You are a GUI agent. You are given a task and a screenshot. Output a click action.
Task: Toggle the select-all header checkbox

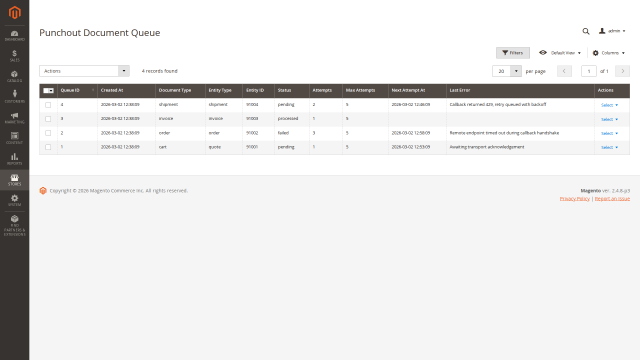[x=48, y=91]
